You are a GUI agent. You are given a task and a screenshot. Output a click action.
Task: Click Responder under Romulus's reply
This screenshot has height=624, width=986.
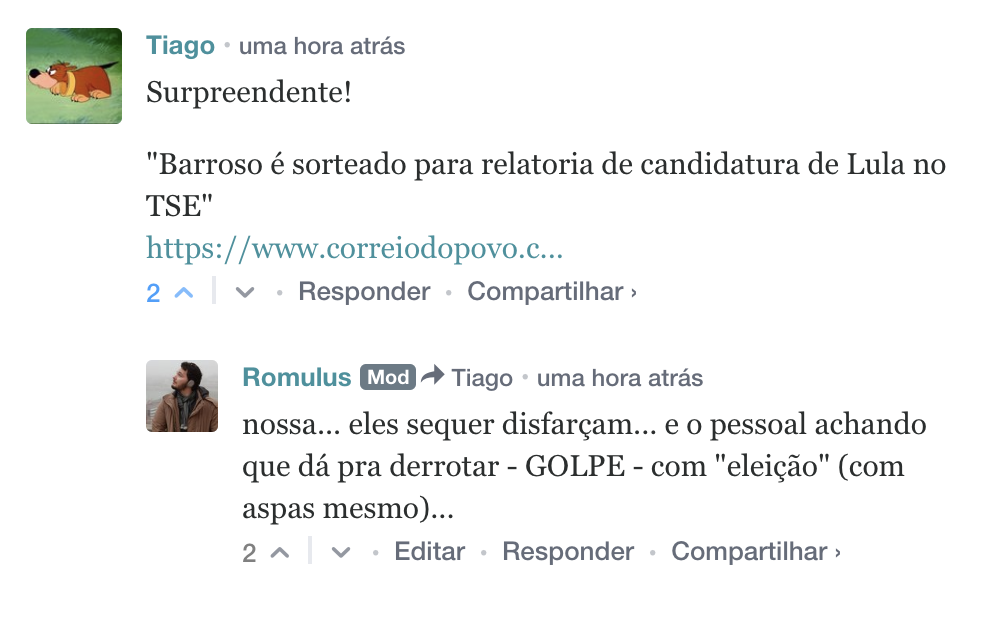pos(568,552)
